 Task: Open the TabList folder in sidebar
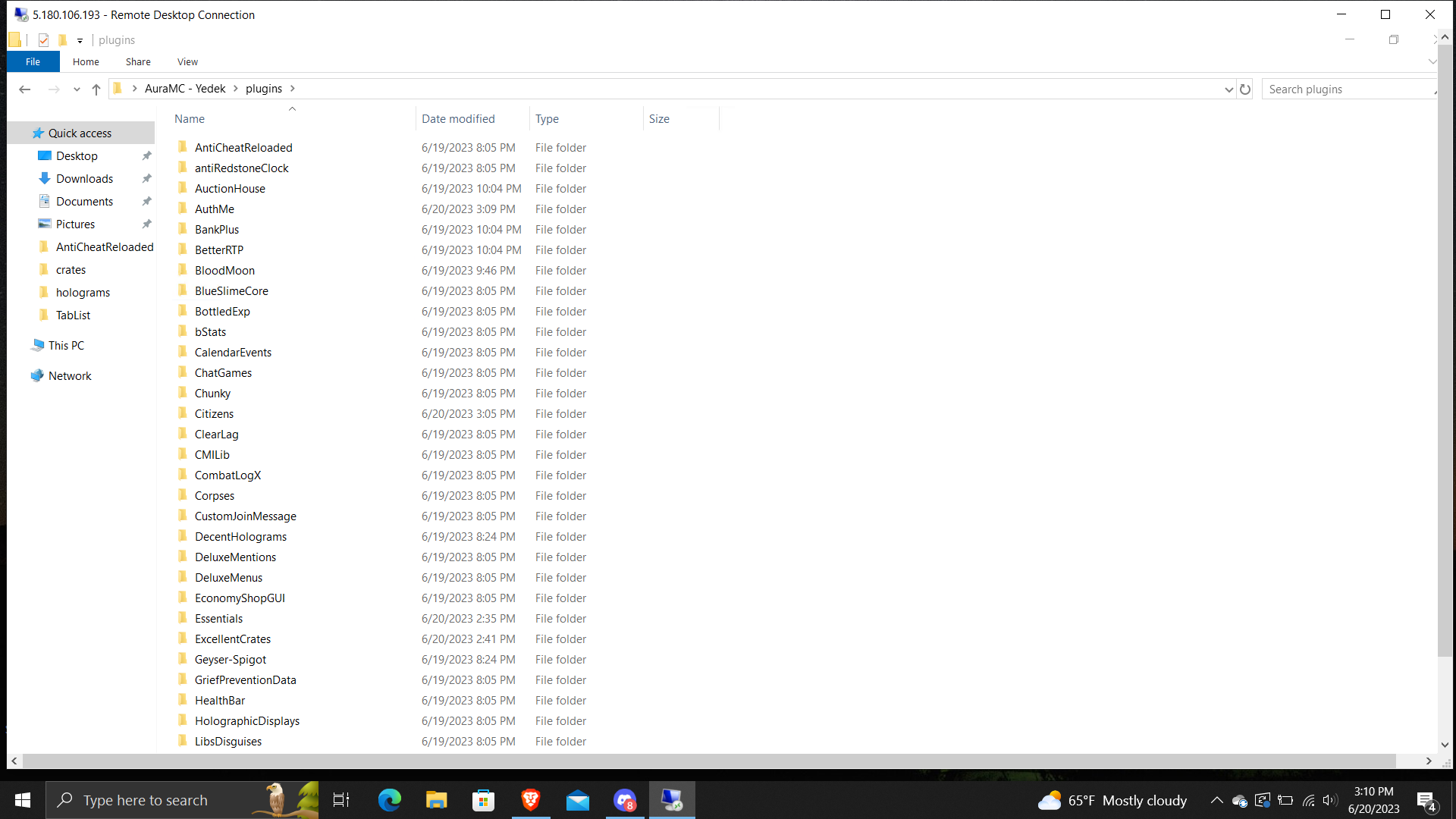coord(73,315)
